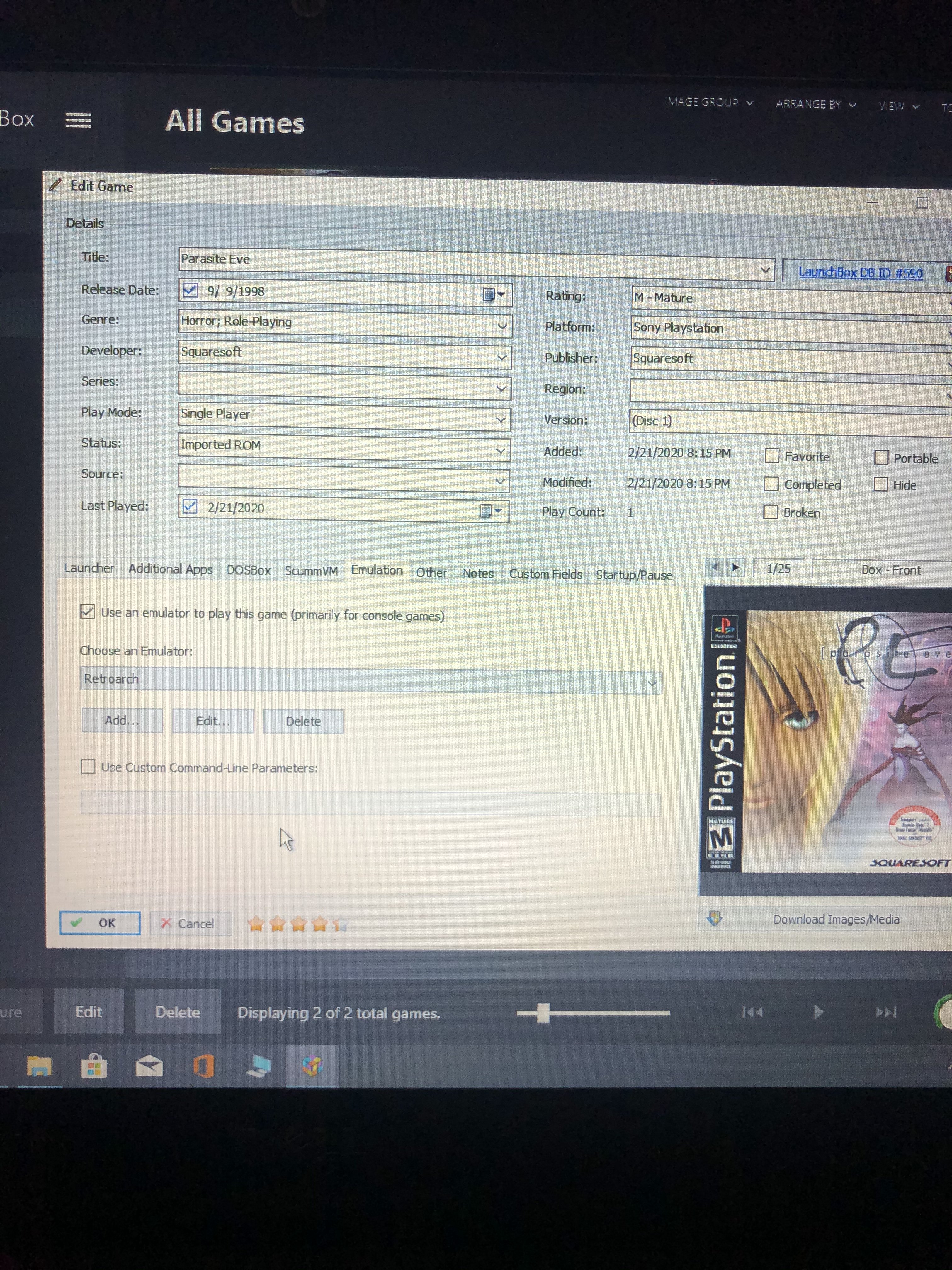Viewport: 952px width, 1270px height.
Task: Switch to the Custom Fields tab
Action: pyautogui.click(x=546, y=574)
